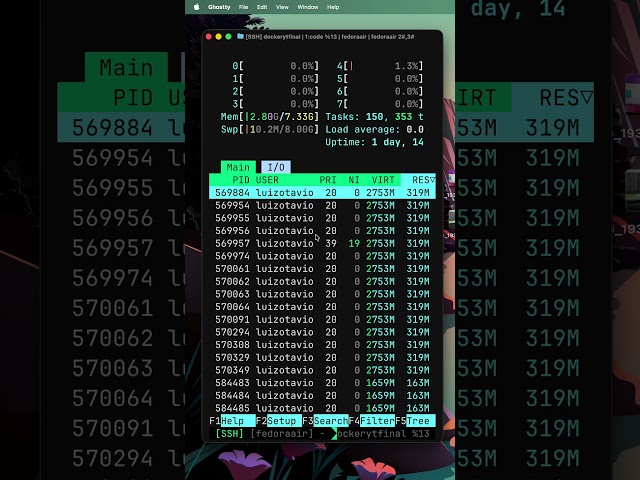Viewport: 640px width, 480px height.
Task: Click the CPU 4 usage meter at 1.3%
Action: [380, 66]
